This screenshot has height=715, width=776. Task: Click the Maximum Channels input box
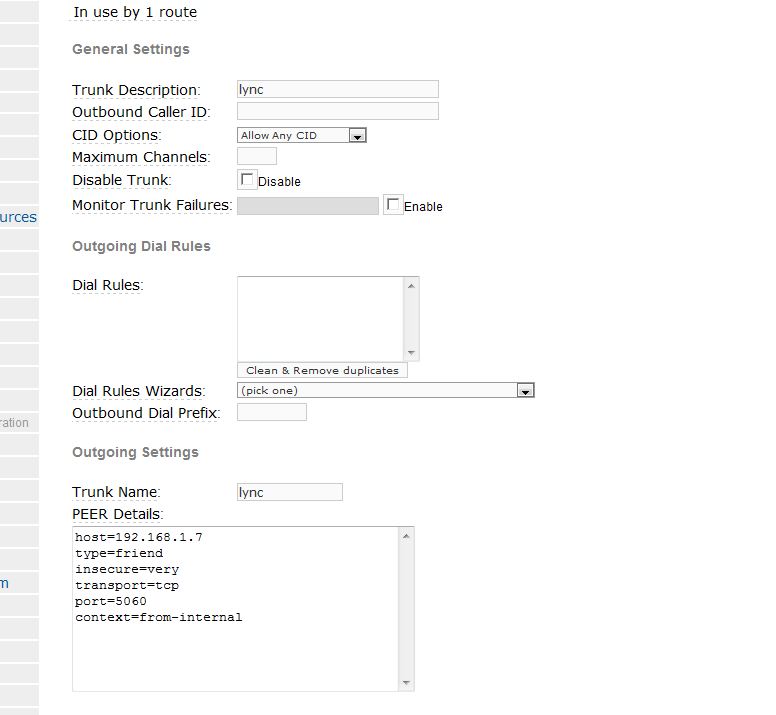[x=256, y=156]
